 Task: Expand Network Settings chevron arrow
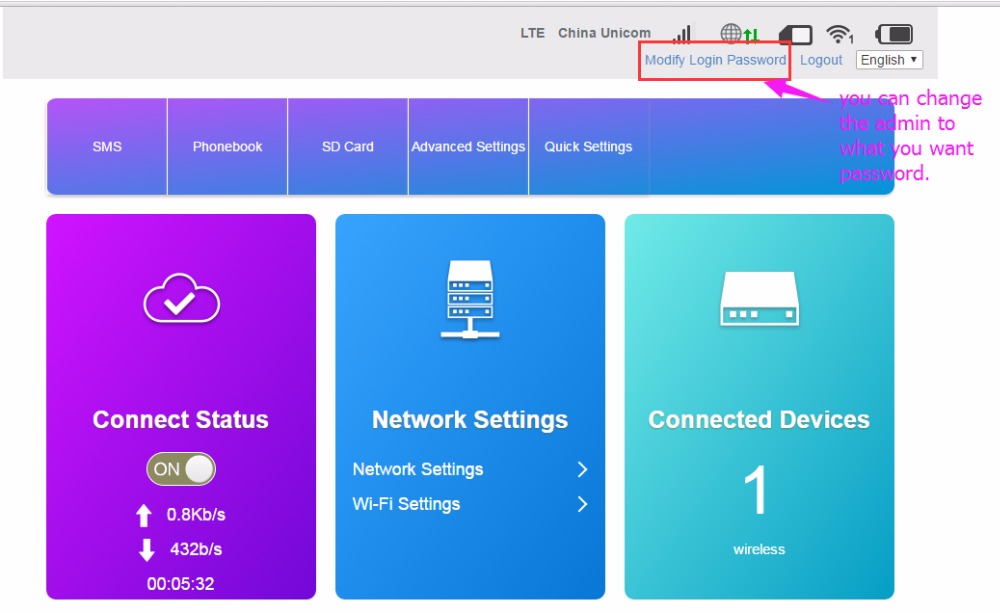click(582, 470)
